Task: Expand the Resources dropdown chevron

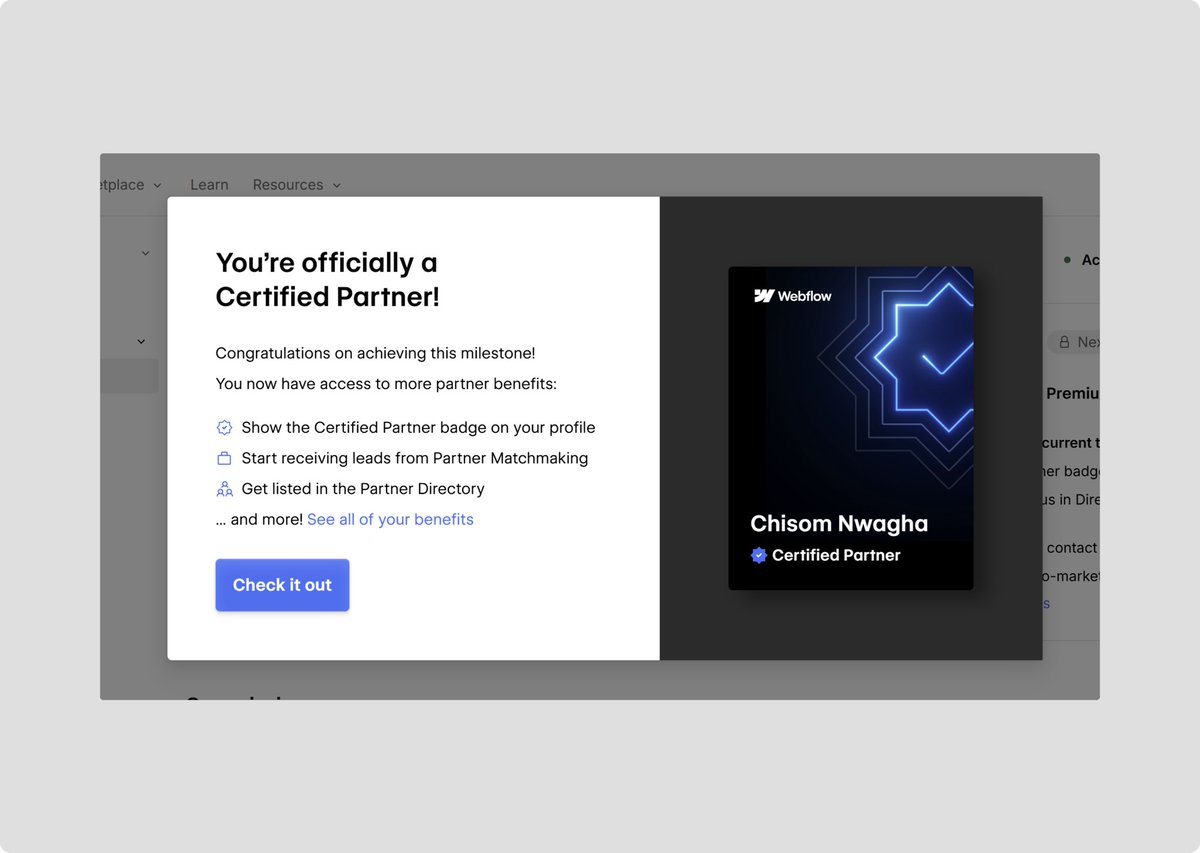Action: (336, 185)
